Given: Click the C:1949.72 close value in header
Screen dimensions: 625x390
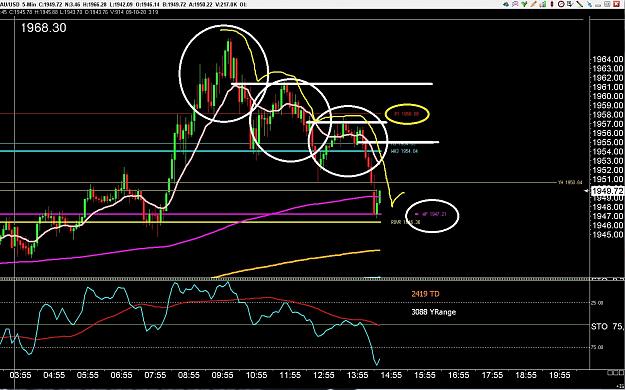Looking at the screenshot, I should [x=51, y=4].
